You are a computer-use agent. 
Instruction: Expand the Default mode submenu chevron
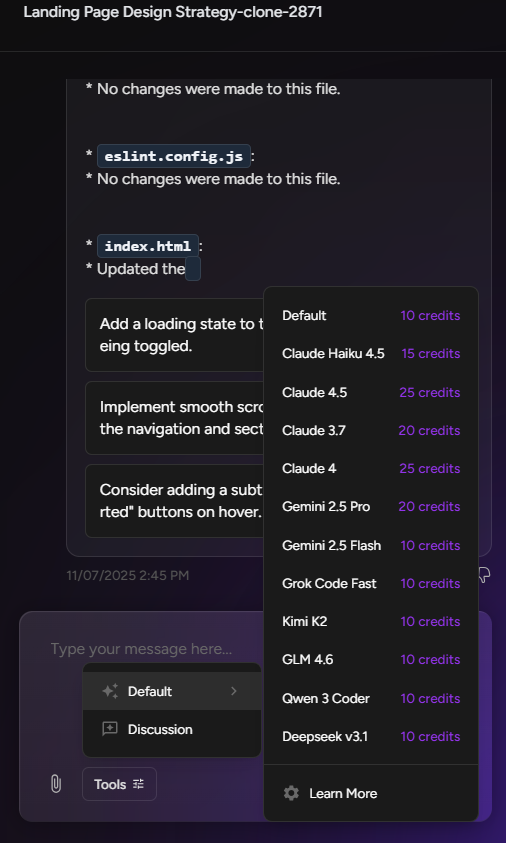(234, 691)
